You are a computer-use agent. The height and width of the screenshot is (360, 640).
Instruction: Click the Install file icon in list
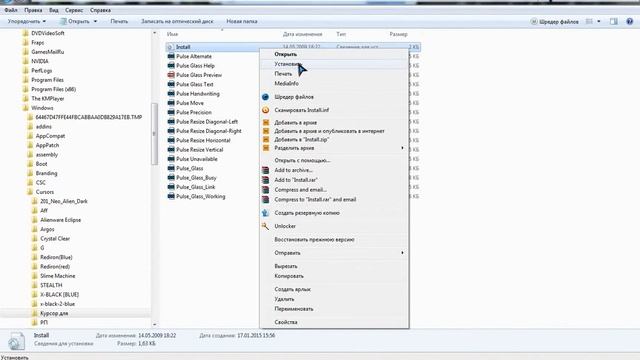[x=171, y=47]
